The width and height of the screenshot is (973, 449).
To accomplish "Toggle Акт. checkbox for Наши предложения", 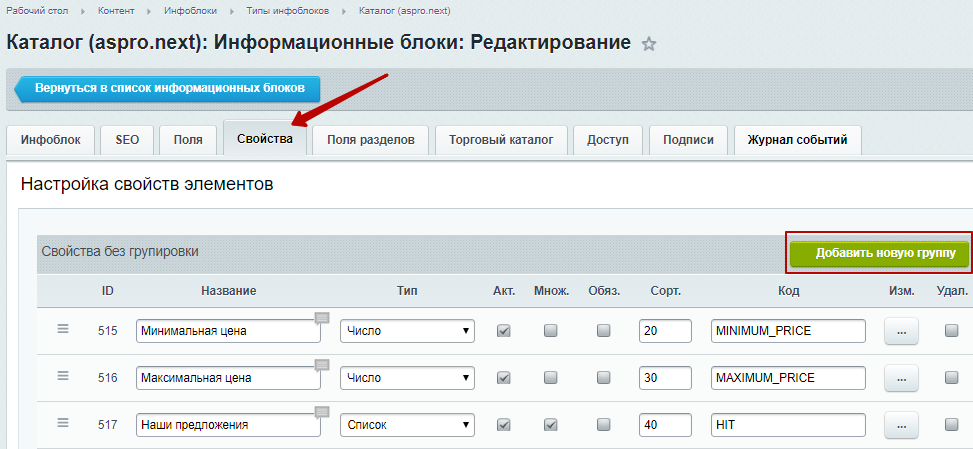I will (x=504, y=425).
